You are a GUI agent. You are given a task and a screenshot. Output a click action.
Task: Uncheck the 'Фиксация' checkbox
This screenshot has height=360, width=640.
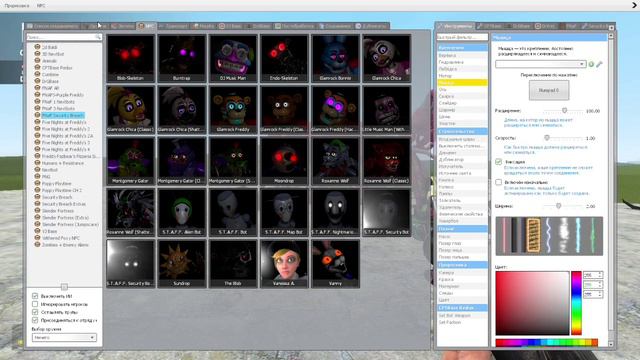pos(498,162)
